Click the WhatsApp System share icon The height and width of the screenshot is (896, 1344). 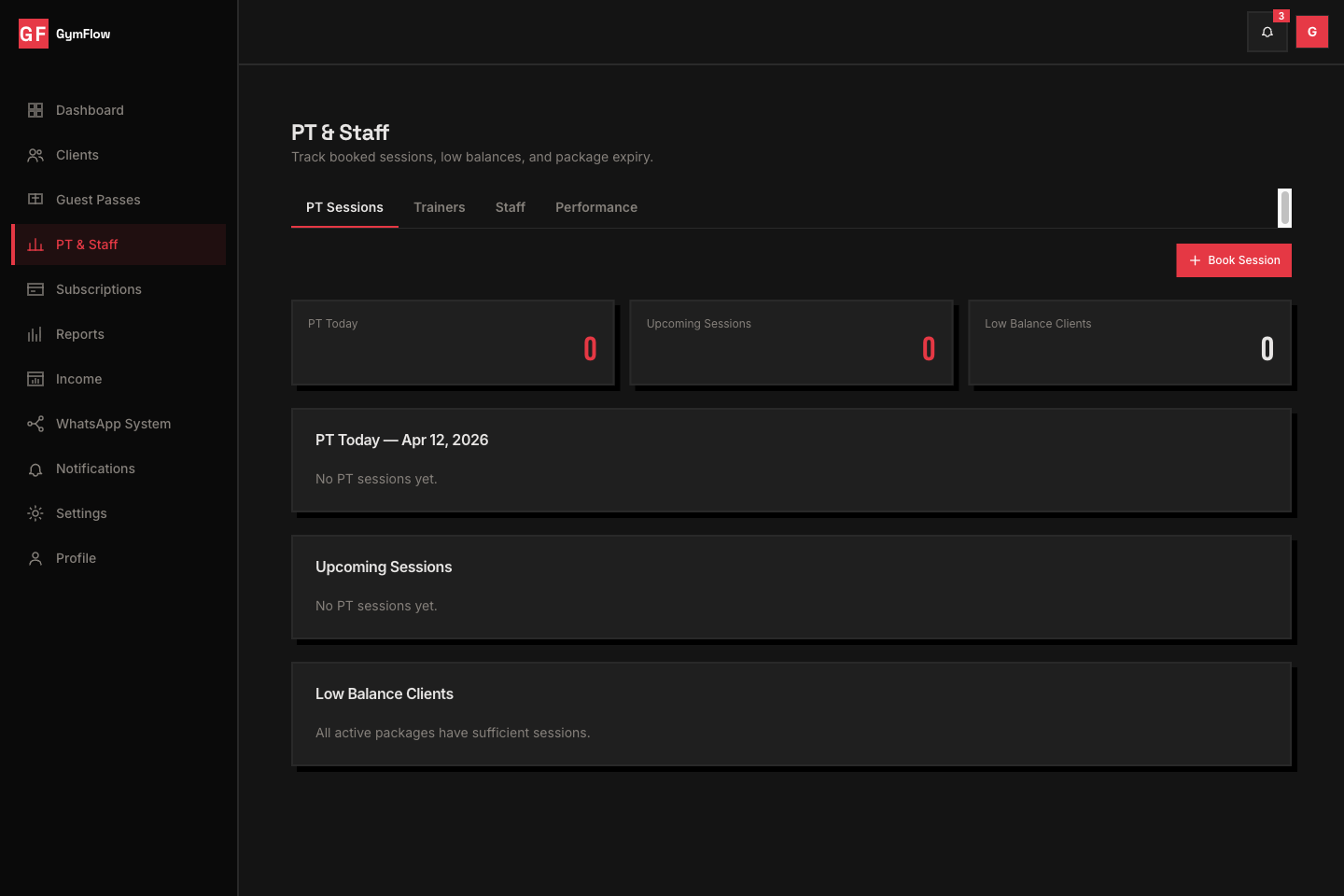coord(35,424)
